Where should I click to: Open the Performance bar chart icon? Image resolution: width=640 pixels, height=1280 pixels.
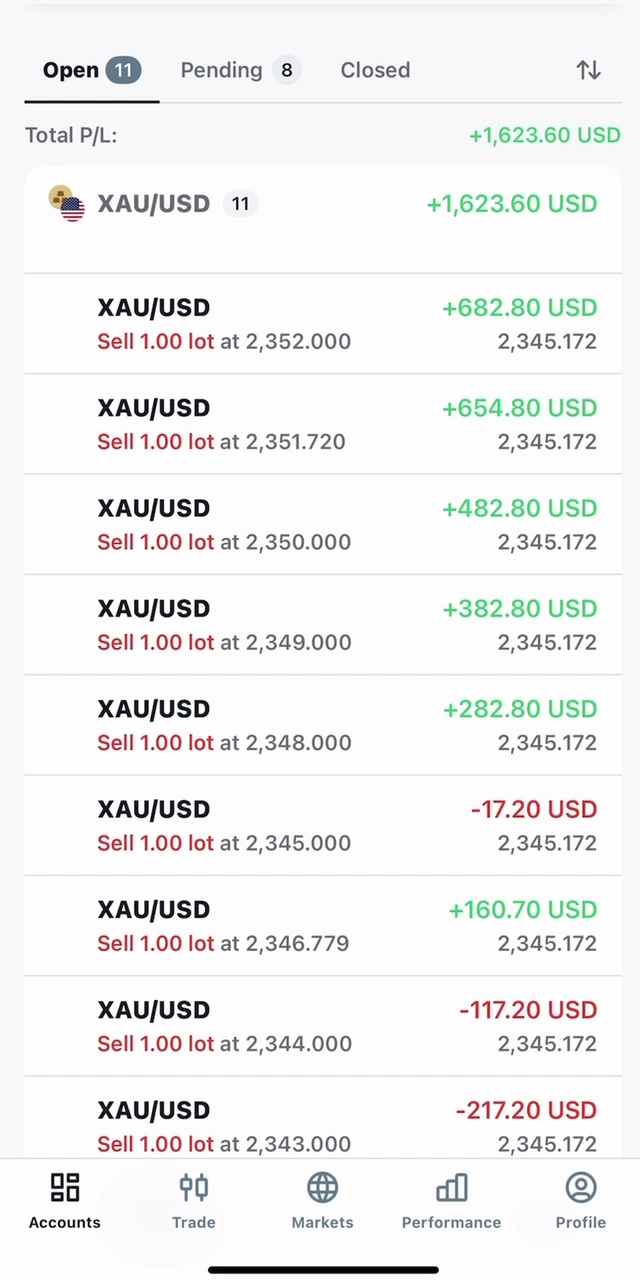(x=451, y=1188)
